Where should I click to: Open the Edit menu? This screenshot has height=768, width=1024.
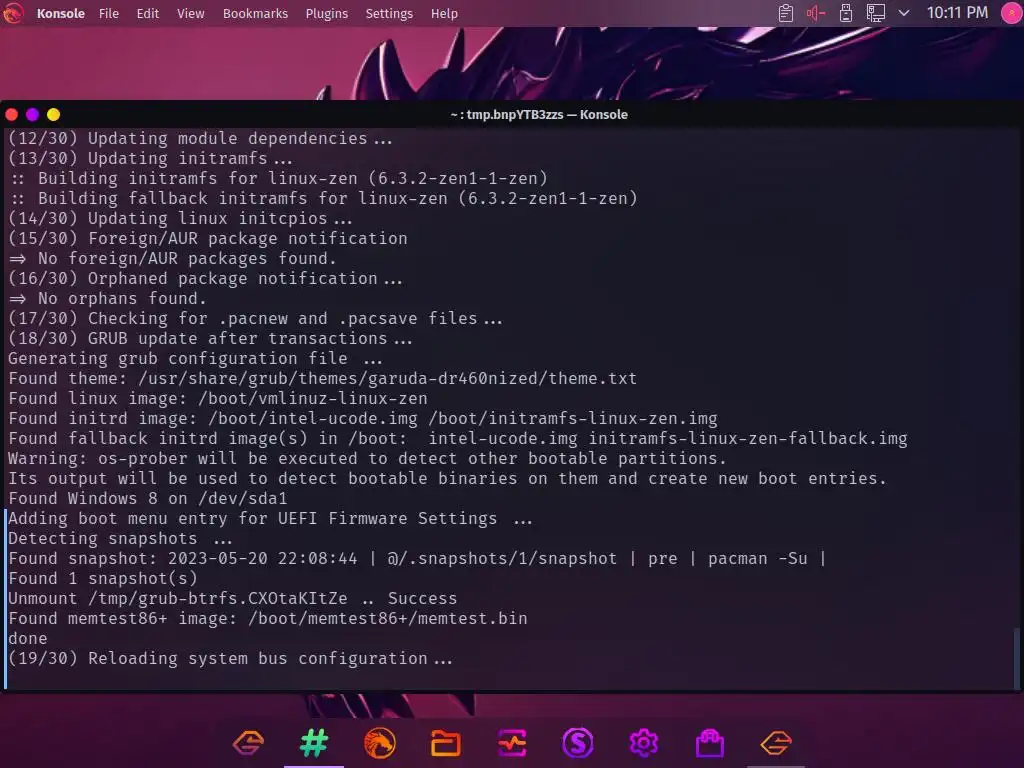tap(148, 13)
